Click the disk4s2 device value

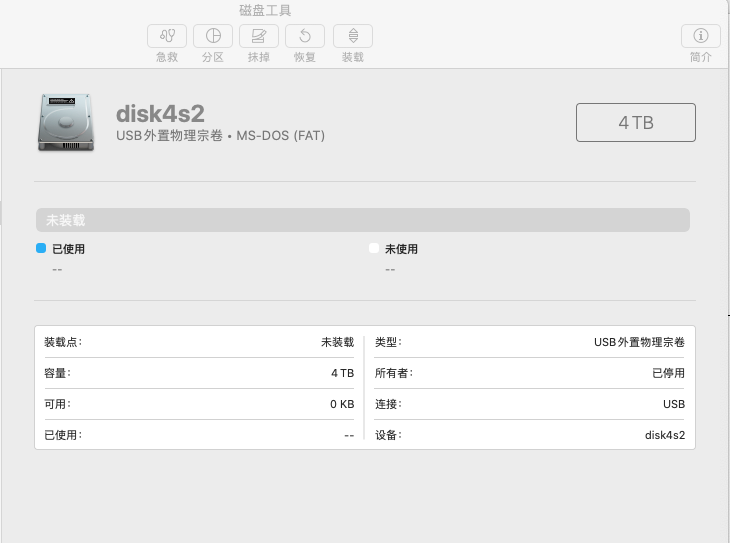tap(665, 435)
